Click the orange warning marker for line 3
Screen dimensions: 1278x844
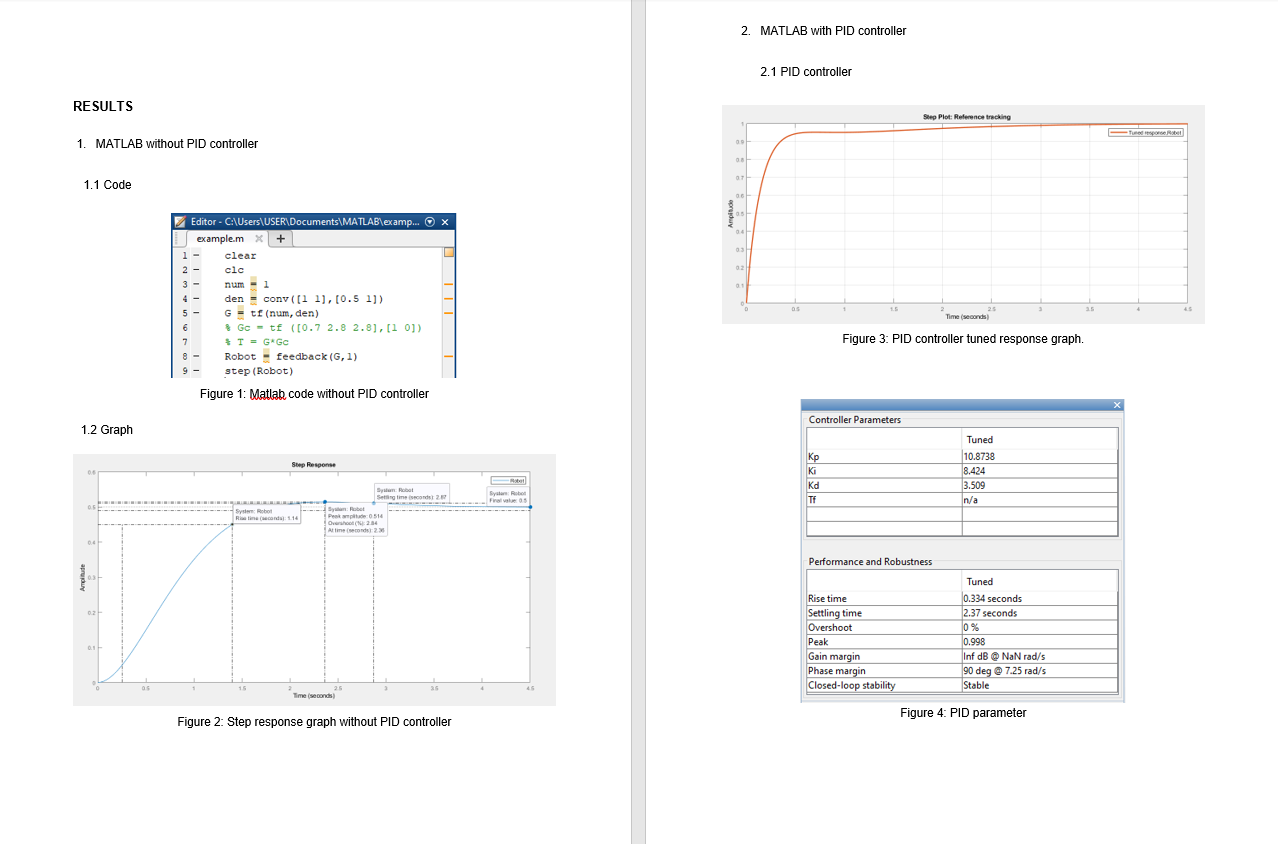point(449,285)
